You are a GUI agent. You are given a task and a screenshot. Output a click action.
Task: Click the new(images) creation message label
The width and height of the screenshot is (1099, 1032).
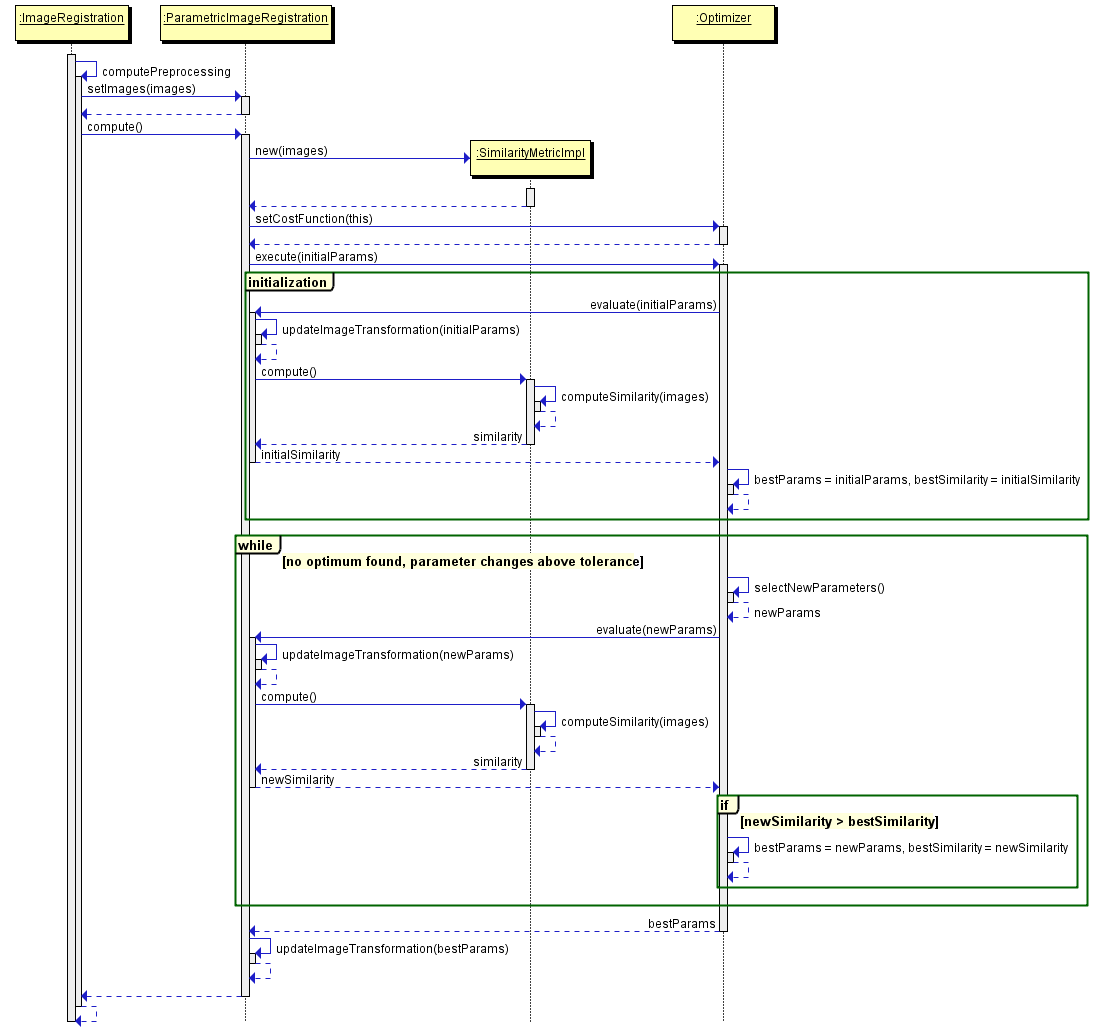click(291, 151)
